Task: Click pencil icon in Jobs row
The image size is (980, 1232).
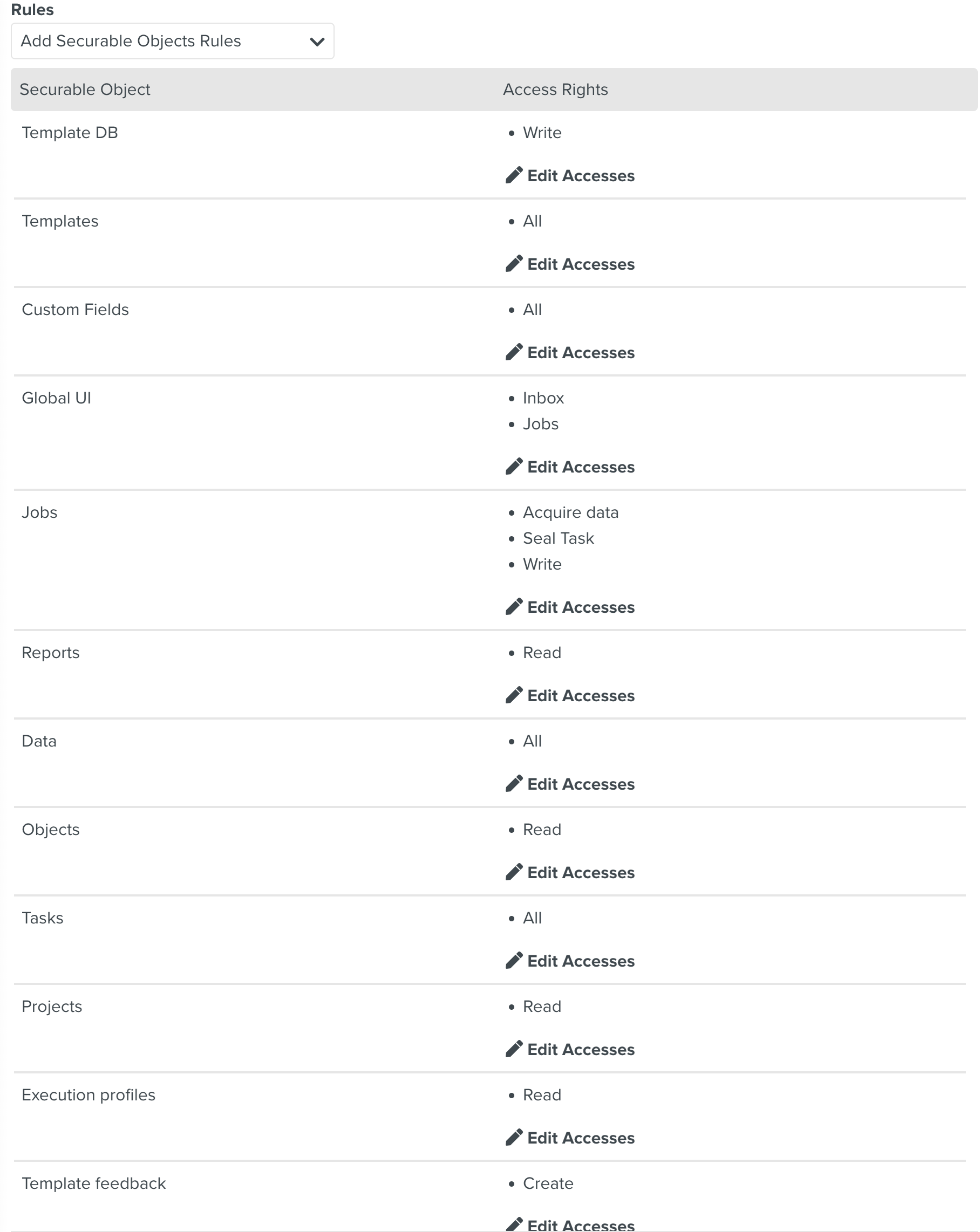Action: click(513, 606)
